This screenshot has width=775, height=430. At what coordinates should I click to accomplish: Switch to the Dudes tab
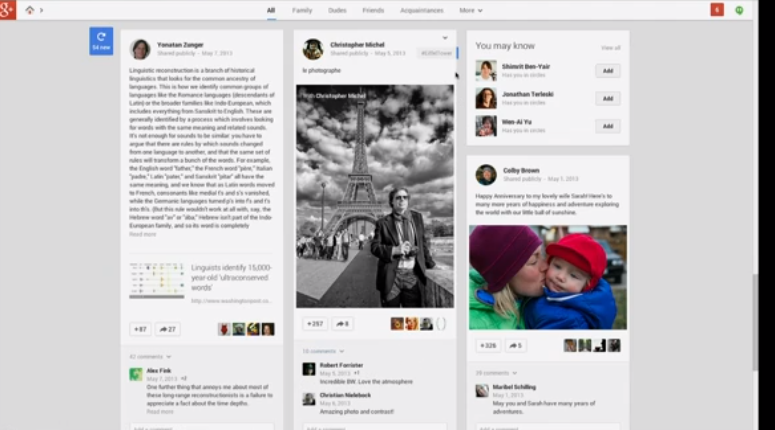(337, 10)
